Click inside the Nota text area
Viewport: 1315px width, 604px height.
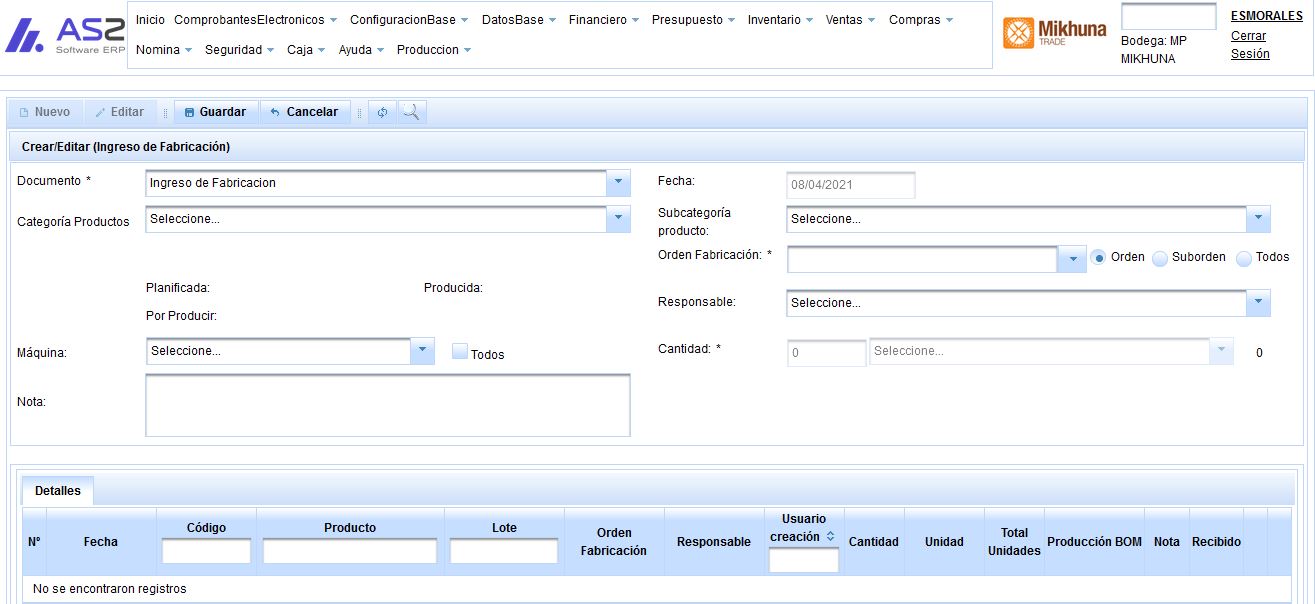388,405
